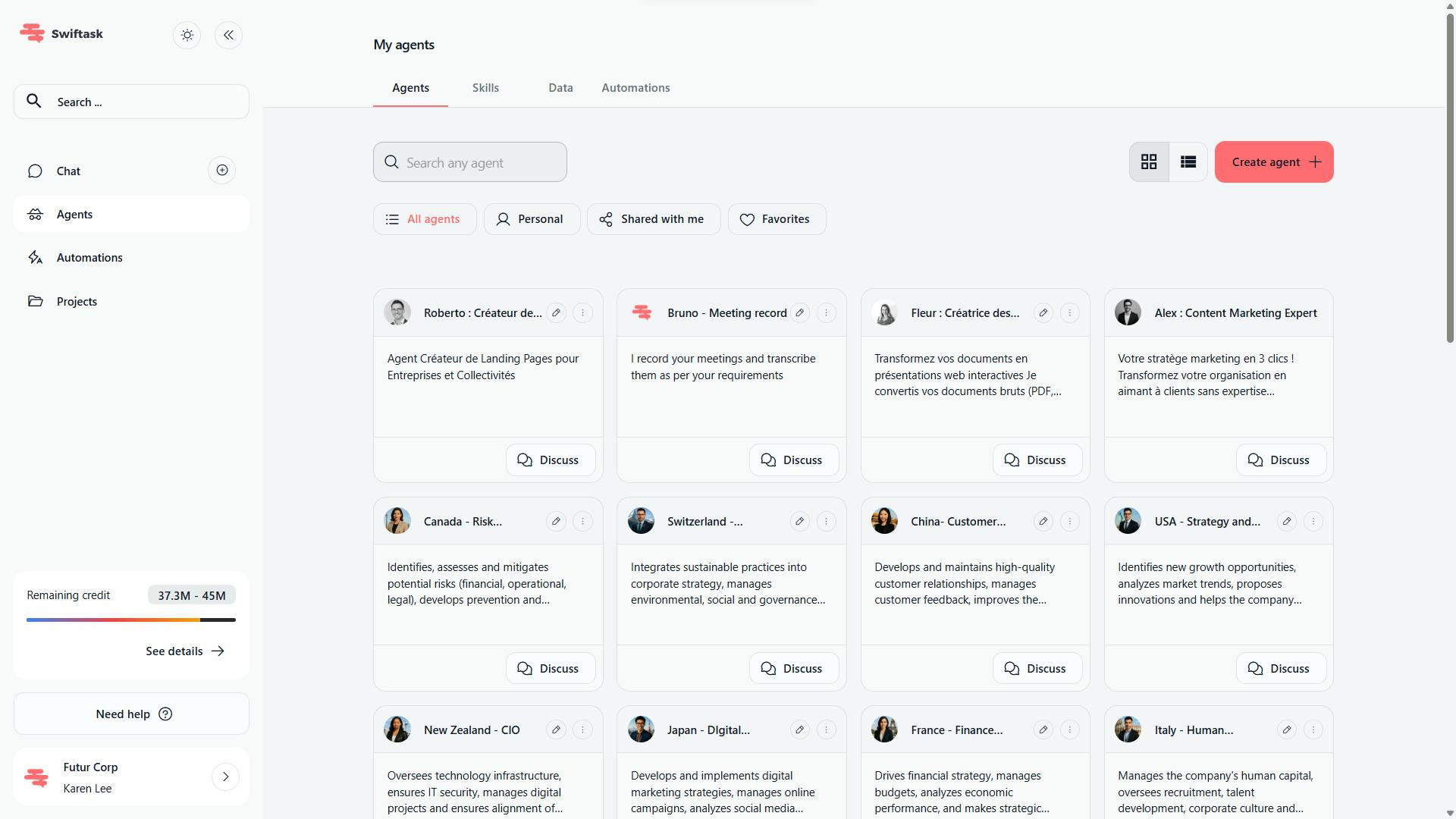Open Projects in the sidebar
1456x819 pixels.
click(x=77, y=301)
